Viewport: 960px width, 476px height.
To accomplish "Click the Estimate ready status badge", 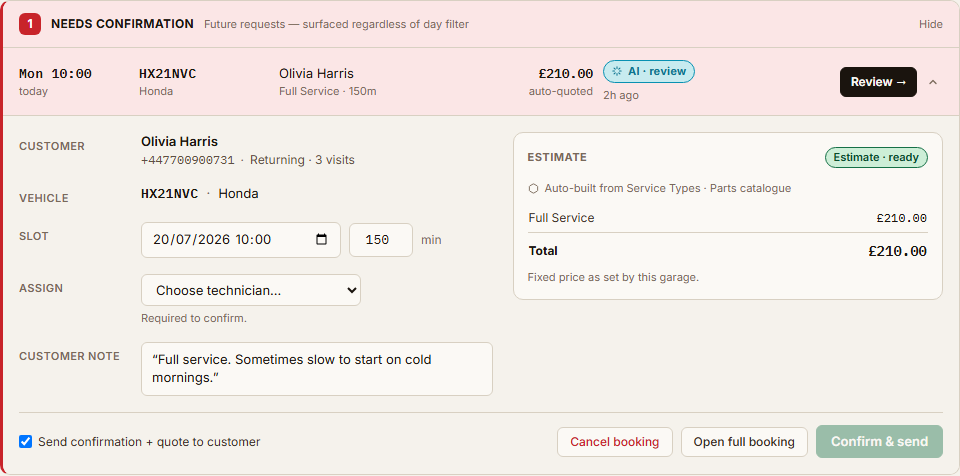I will click(876, 157).
